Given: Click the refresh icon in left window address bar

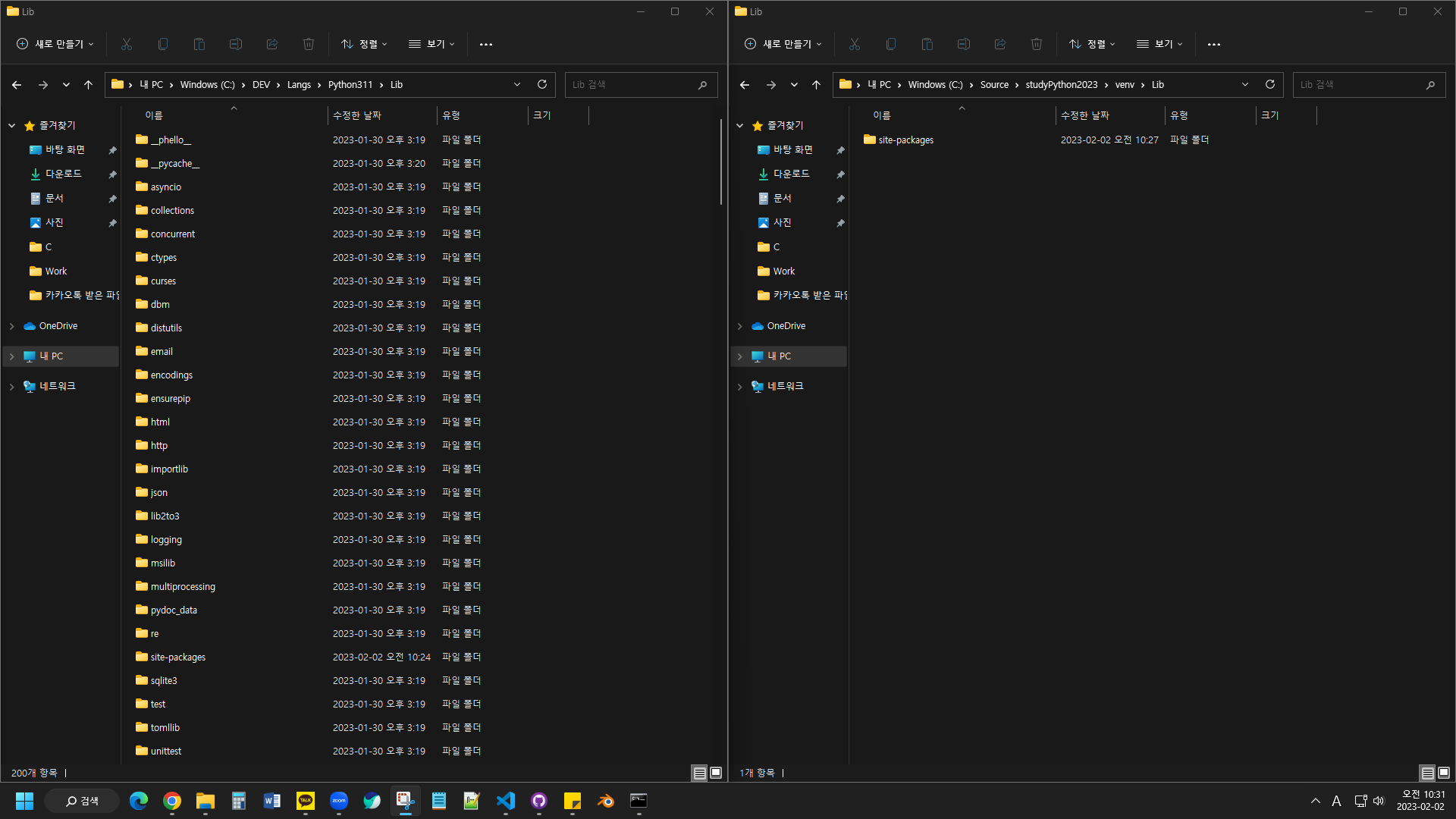Looking at the screenshot, I should coord(542,84).
